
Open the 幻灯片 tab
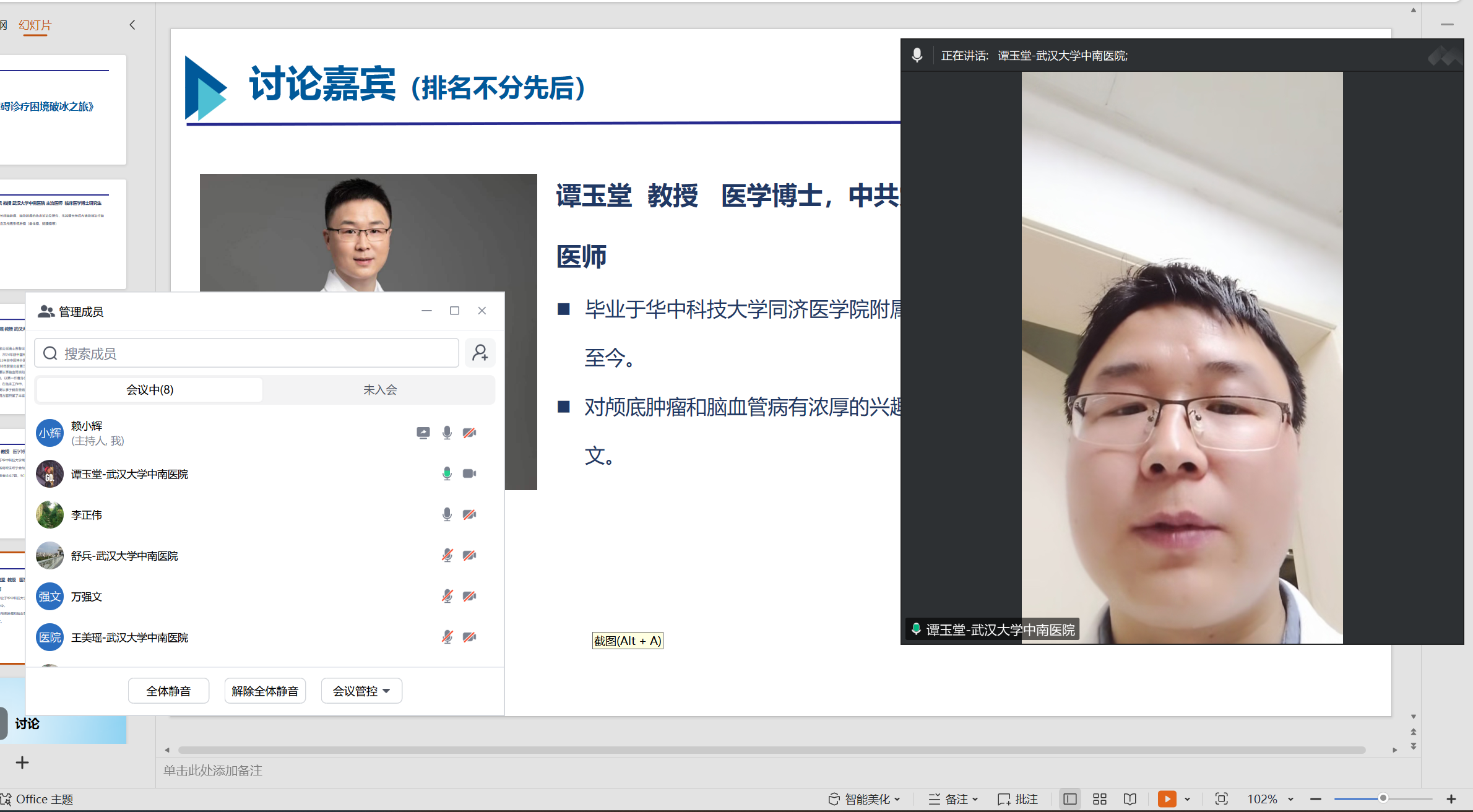pos(35,25)
